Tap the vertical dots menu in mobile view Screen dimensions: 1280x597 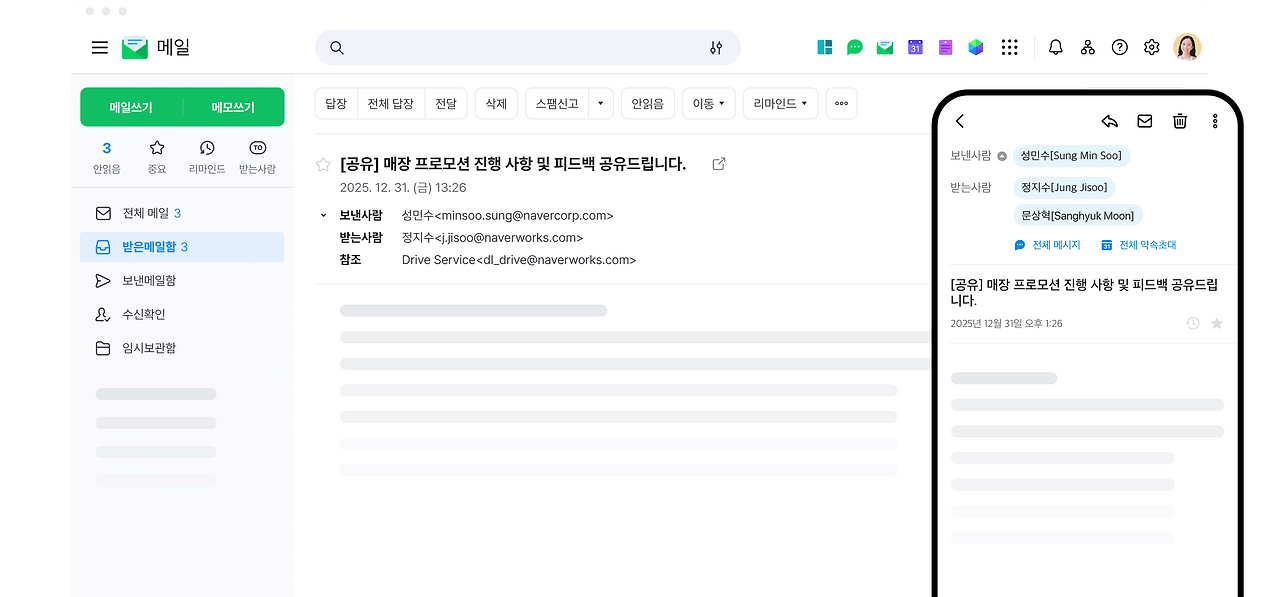pyautogui.click(x=1215, y=121)
